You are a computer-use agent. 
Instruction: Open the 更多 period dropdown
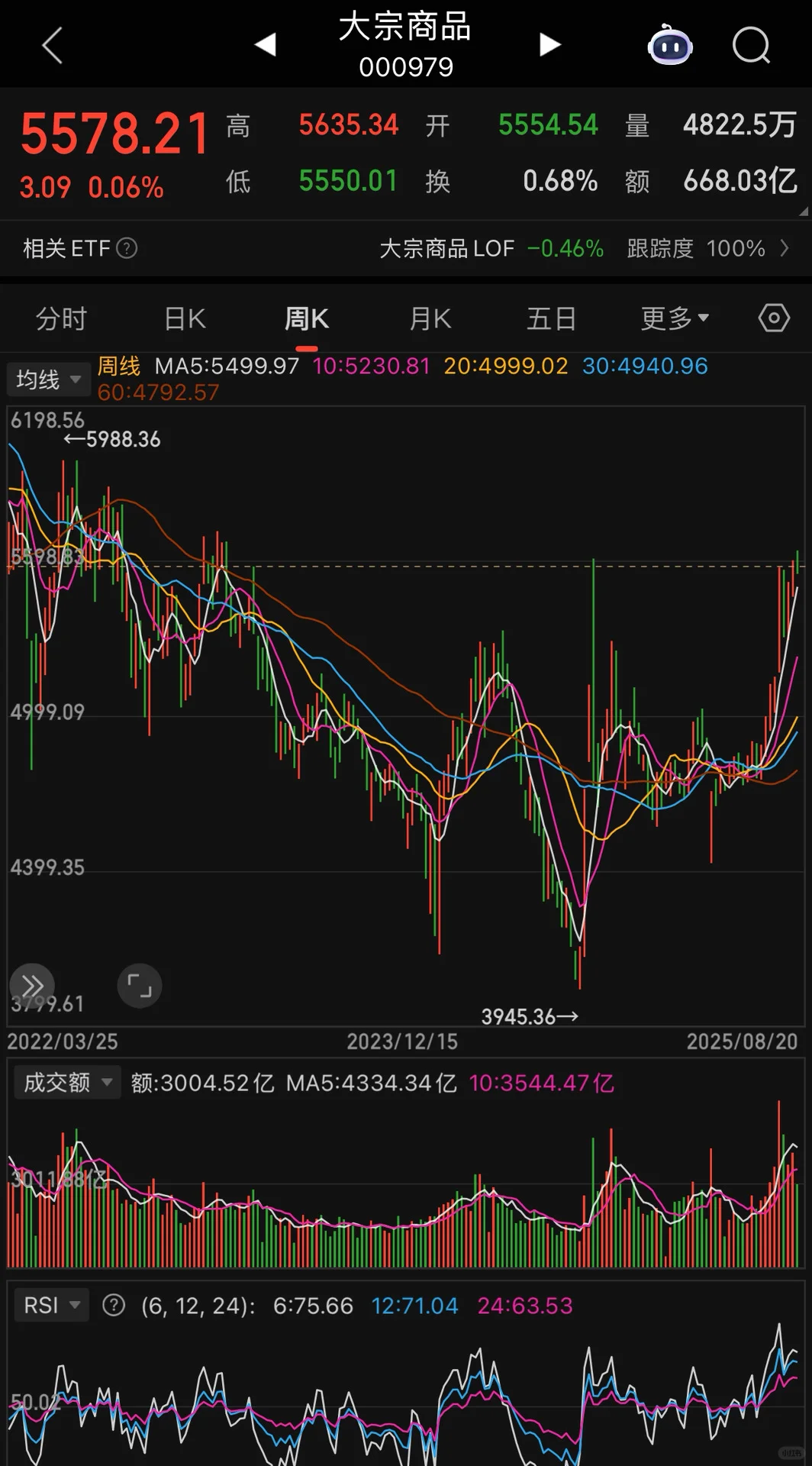(675, 318)
